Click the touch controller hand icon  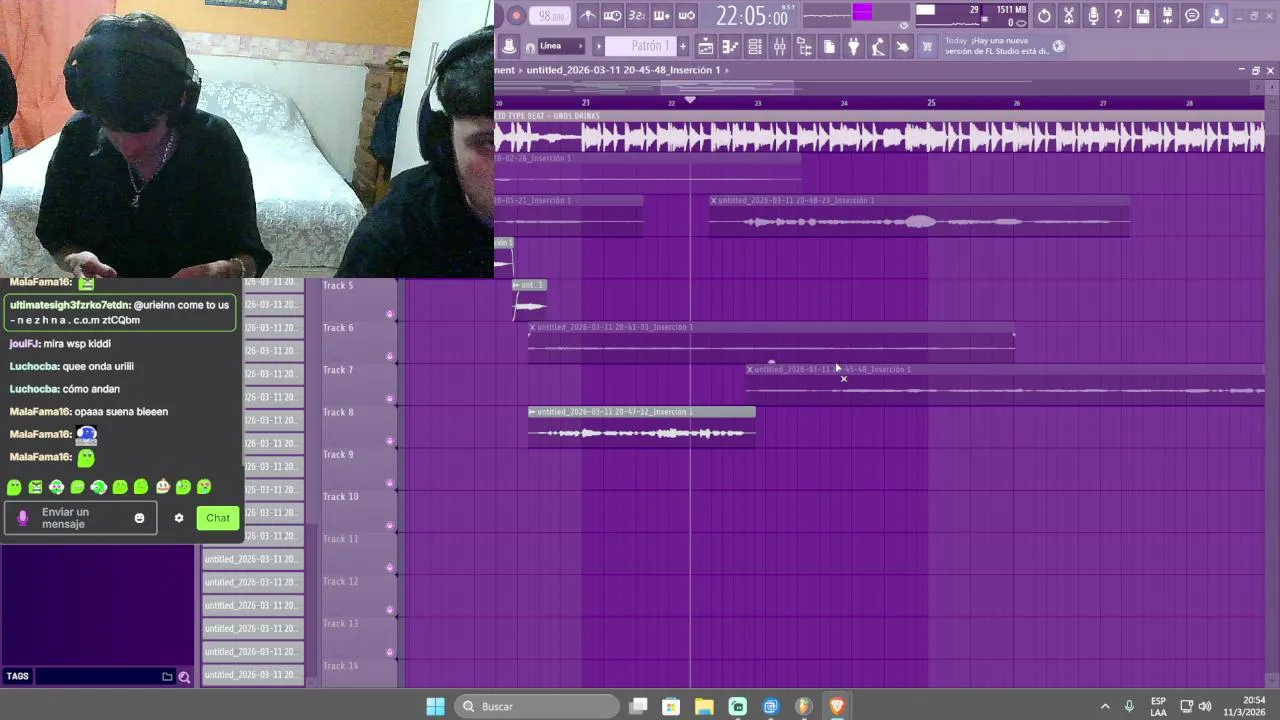(902, 46)
